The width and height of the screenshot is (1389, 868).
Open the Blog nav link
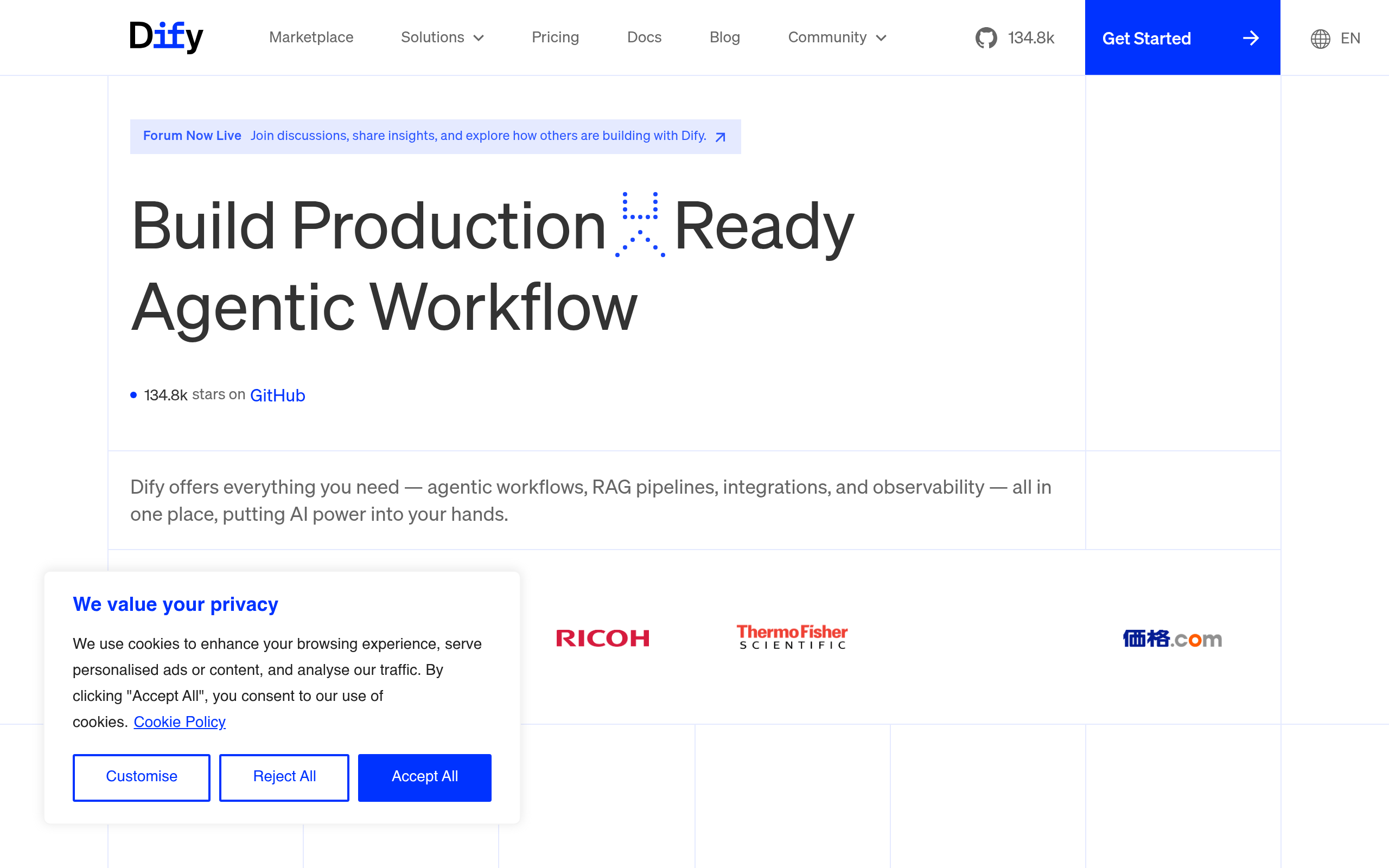click(724, 37)
